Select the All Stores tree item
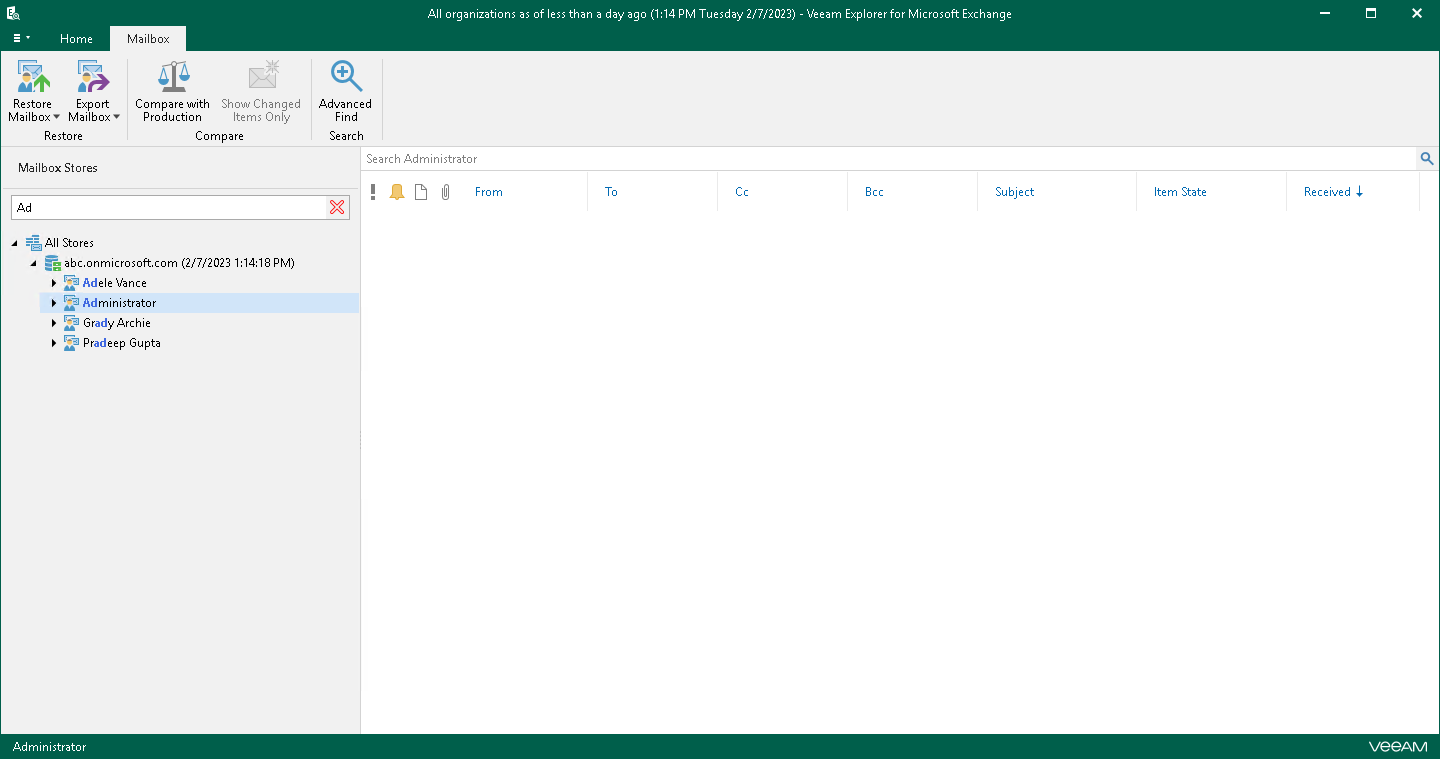Screen dimensions: 1440x759 click(69, 243)
